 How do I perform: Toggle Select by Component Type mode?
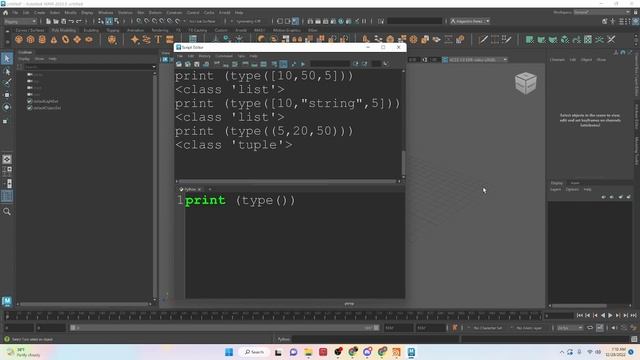117,21
